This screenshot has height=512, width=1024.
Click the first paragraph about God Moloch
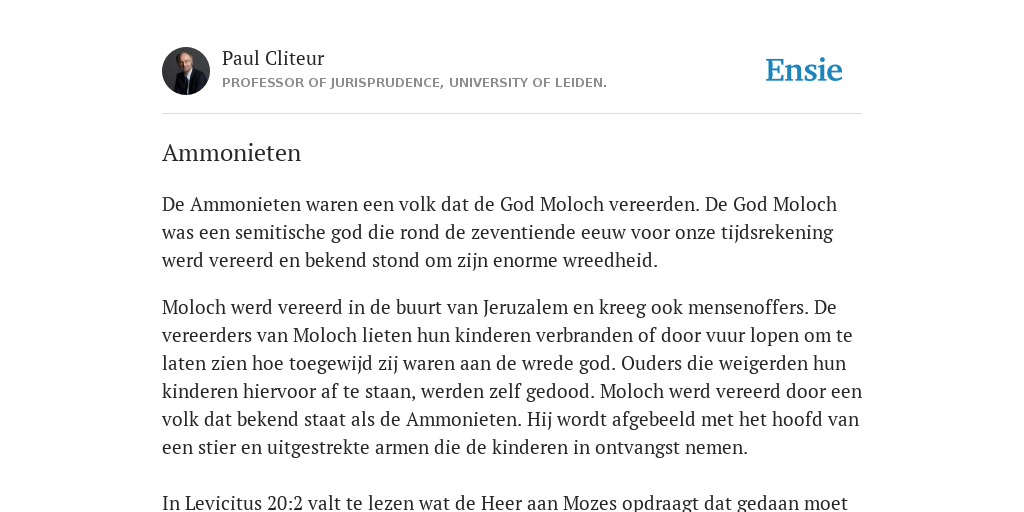click(500, 232)
